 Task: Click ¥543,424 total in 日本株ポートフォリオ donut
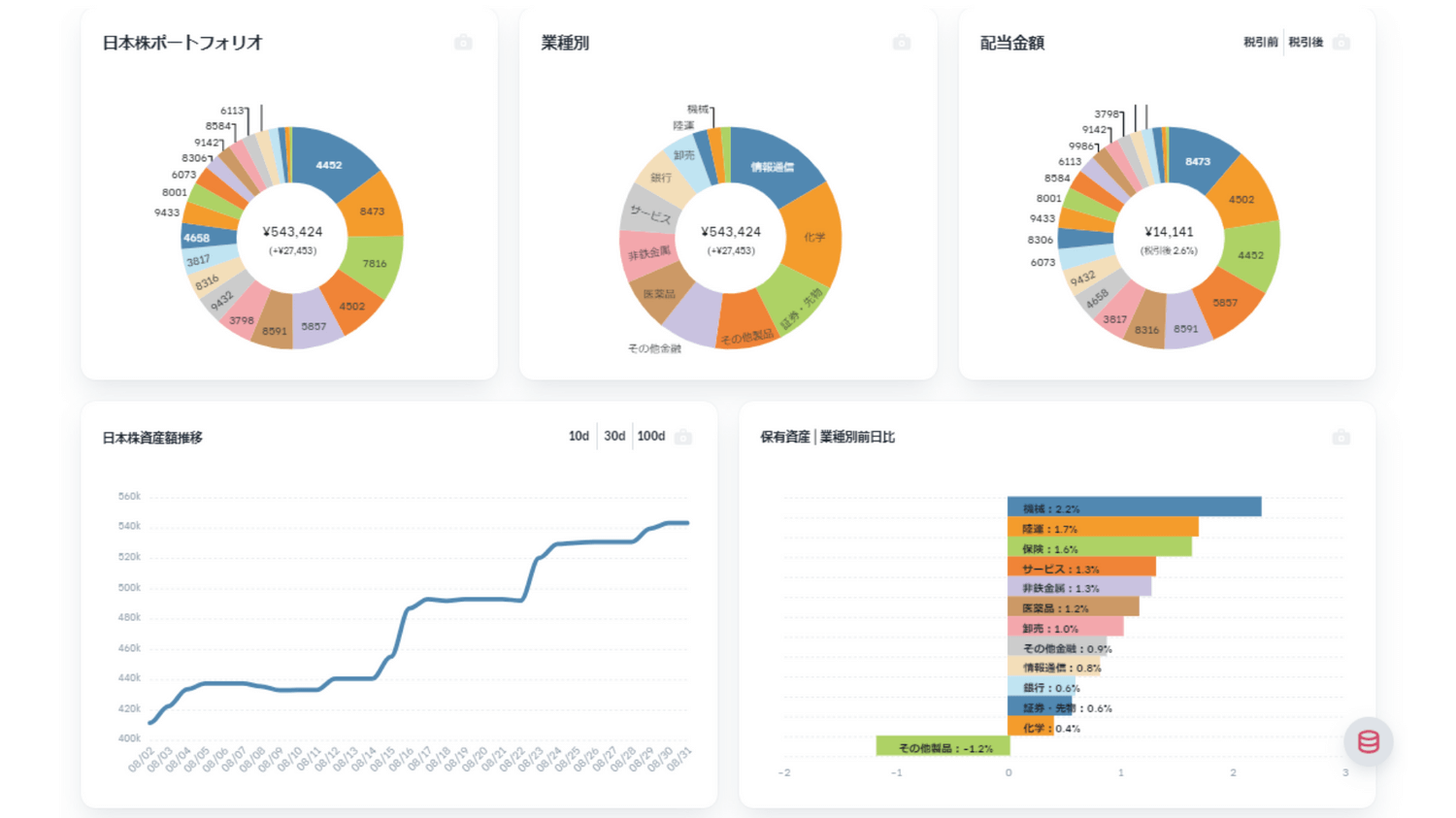pyautogui.click(x=292, y=232)
